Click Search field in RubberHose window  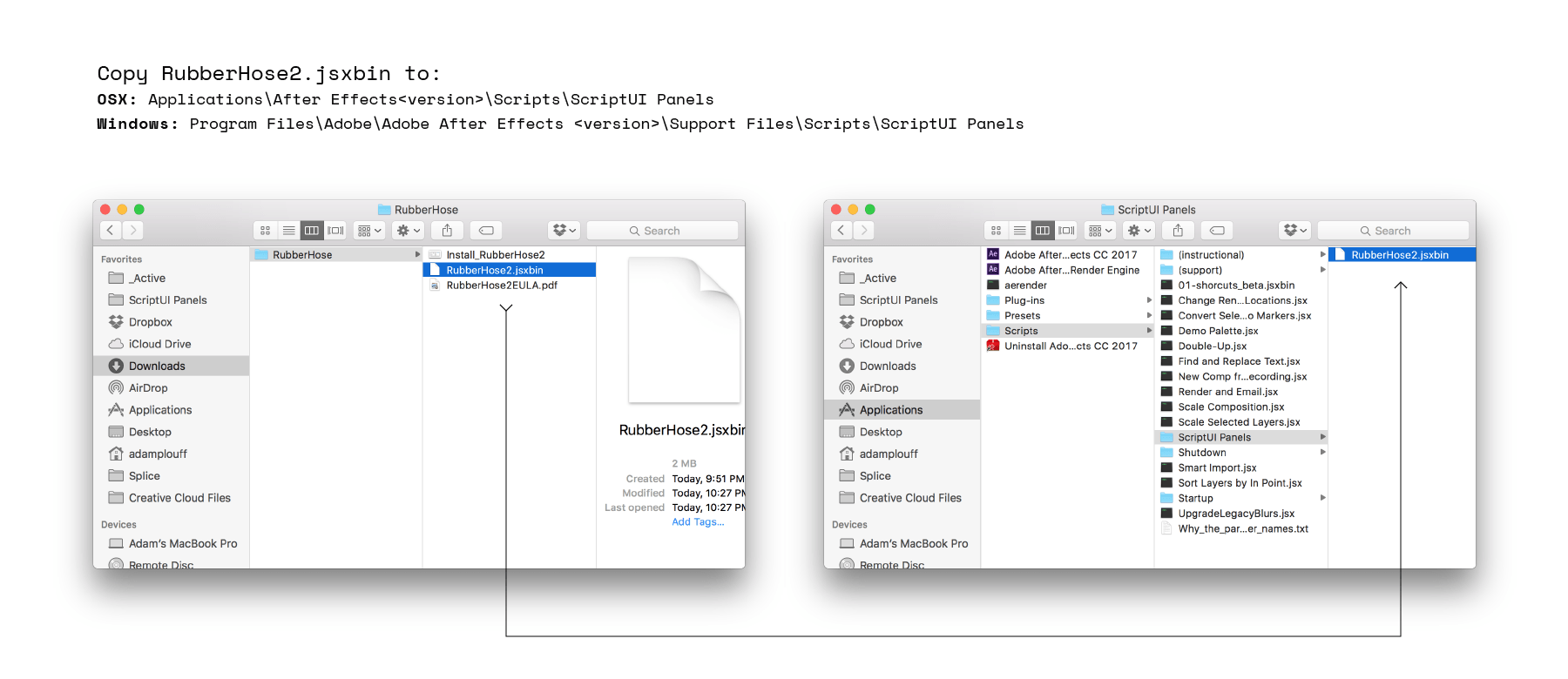662,231
